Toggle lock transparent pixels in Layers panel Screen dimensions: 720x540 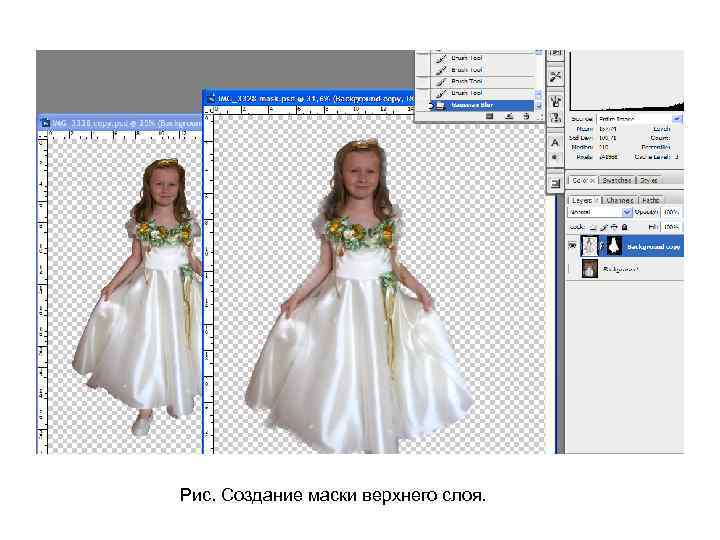pos(593,227)
